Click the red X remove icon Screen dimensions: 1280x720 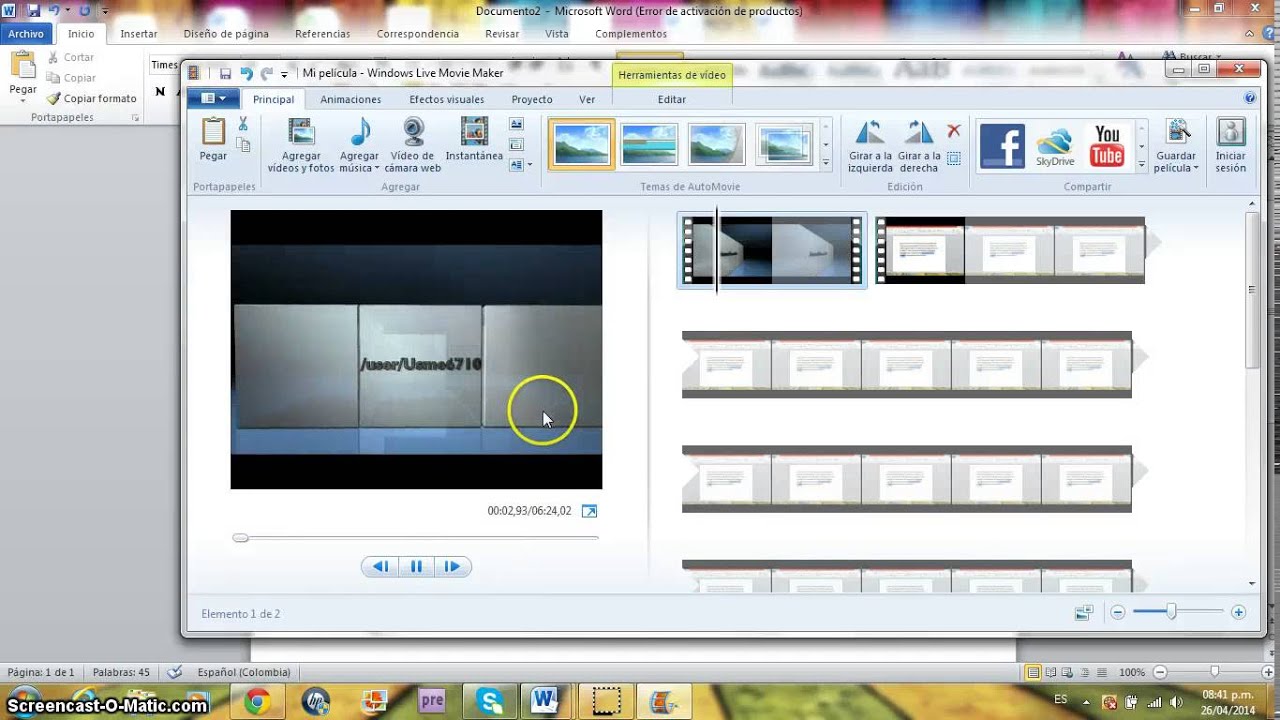point(954,131)
